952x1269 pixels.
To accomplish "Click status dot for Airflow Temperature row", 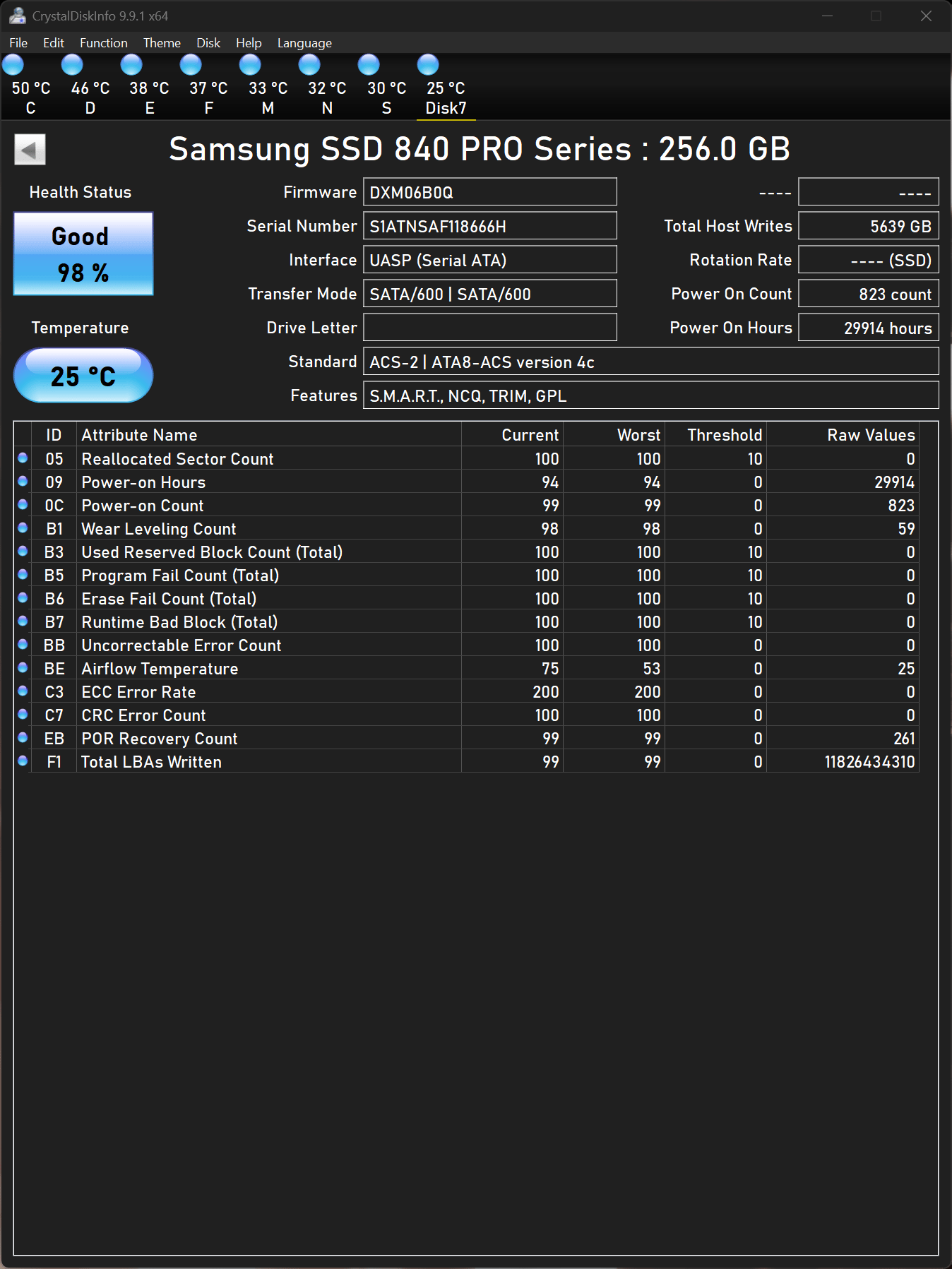I will [x=23, y=667].
